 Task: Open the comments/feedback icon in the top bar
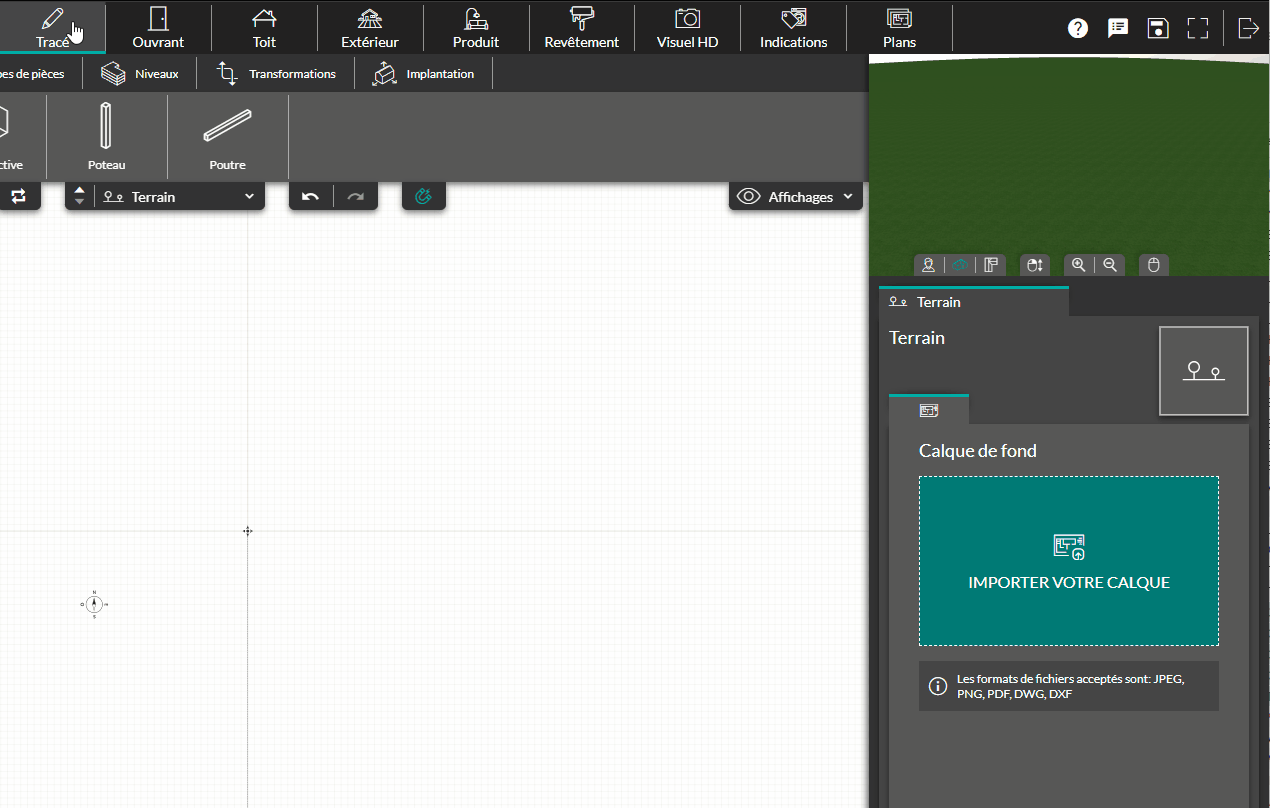tap(1118, 27)
